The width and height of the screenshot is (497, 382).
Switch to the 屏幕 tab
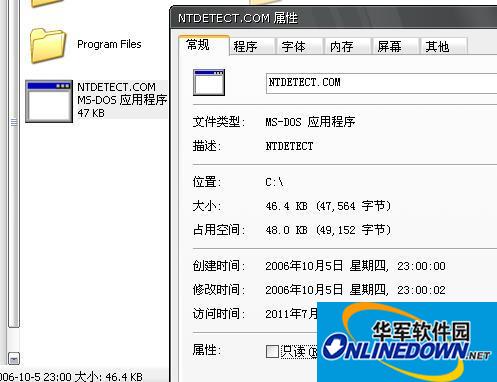[x=396, y=46]
